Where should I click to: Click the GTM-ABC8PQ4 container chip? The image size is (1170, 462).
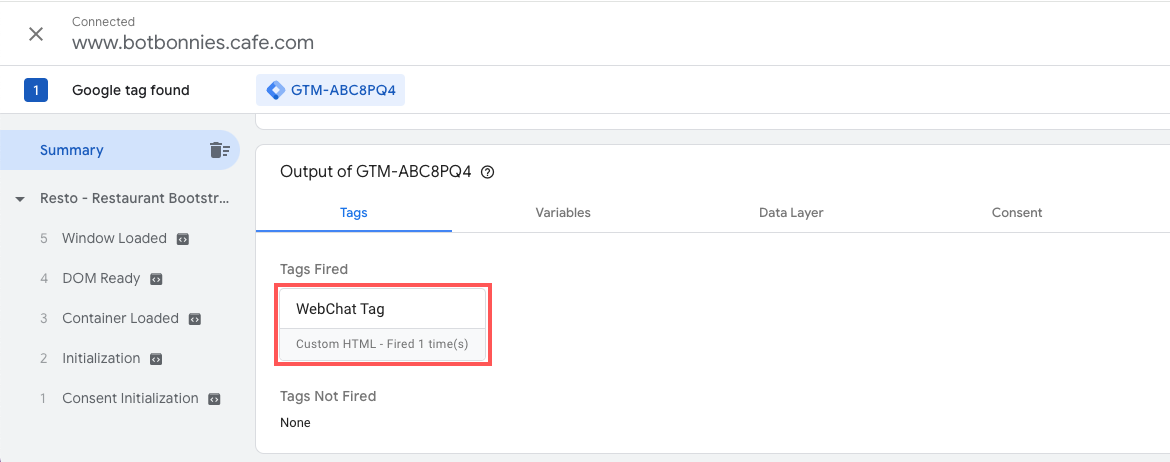click(x=331, y=90)
